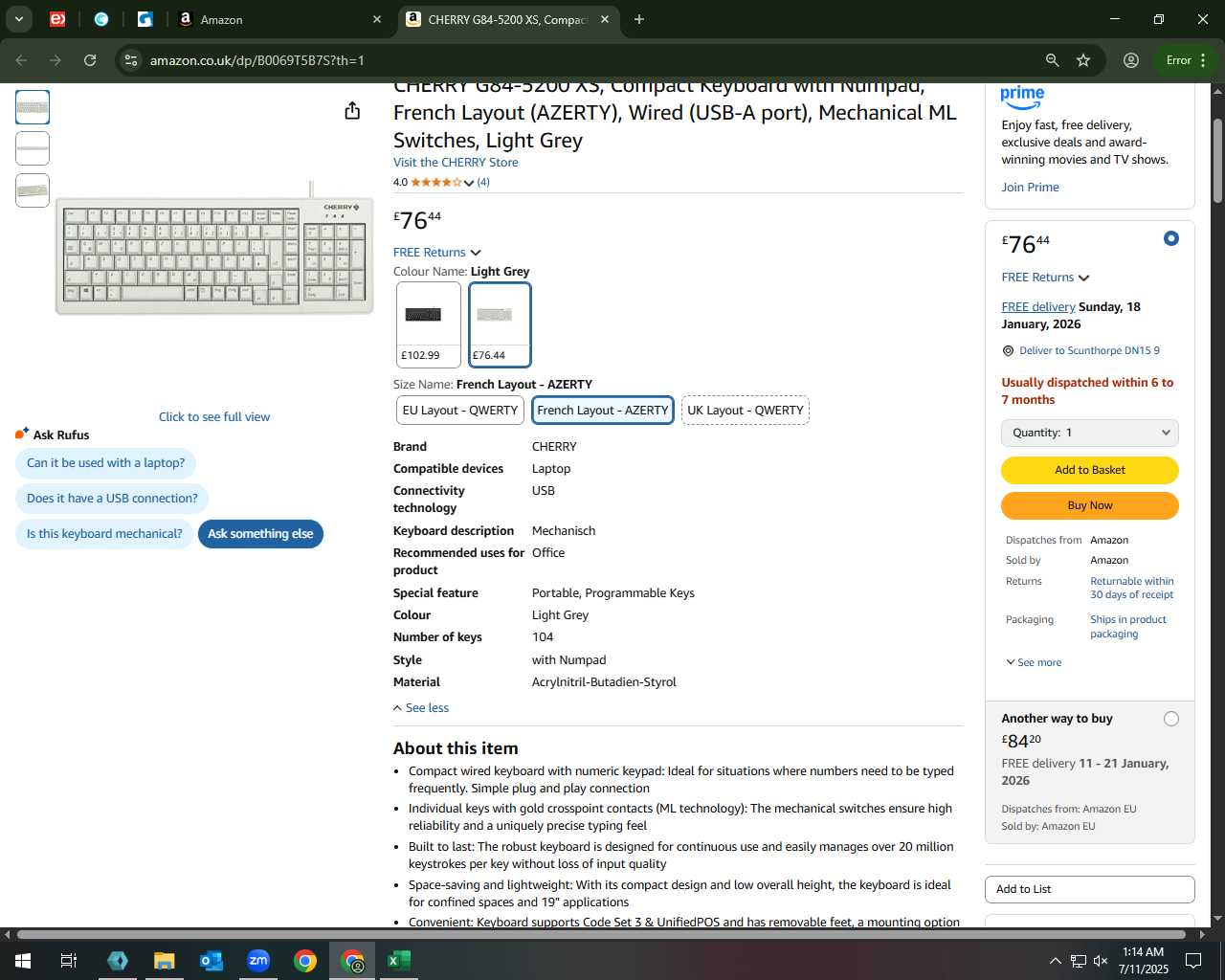Click the zoom magnifier icon in address bar

point(1053,60)
